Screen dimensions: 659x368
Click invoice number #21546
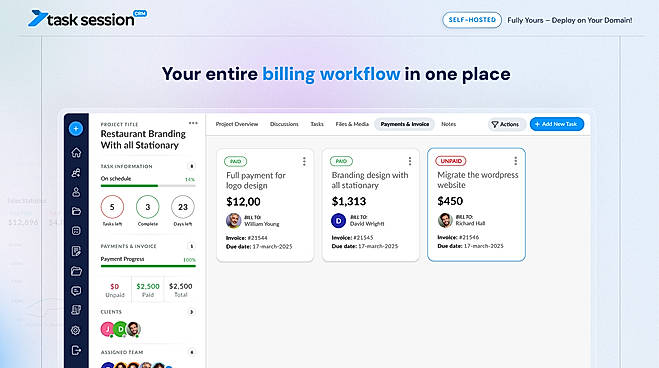pyautogui.click(x=469, y=237)
